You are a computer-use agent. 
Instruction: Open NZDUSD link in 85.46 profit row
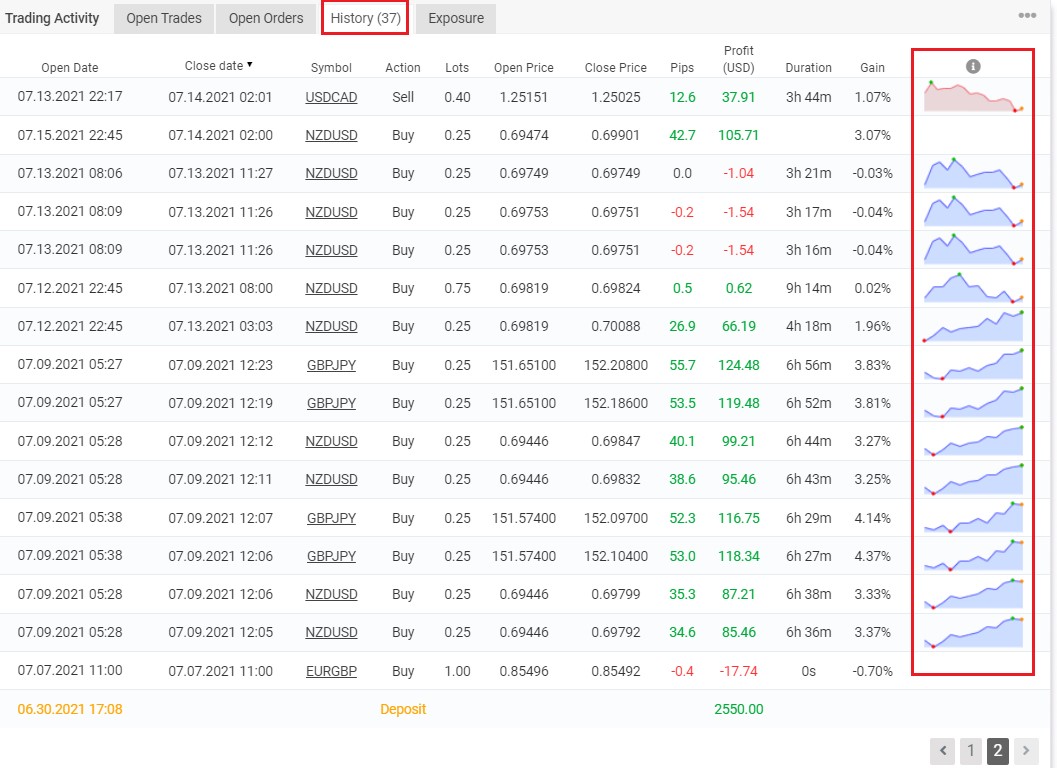tap(331, 632)
